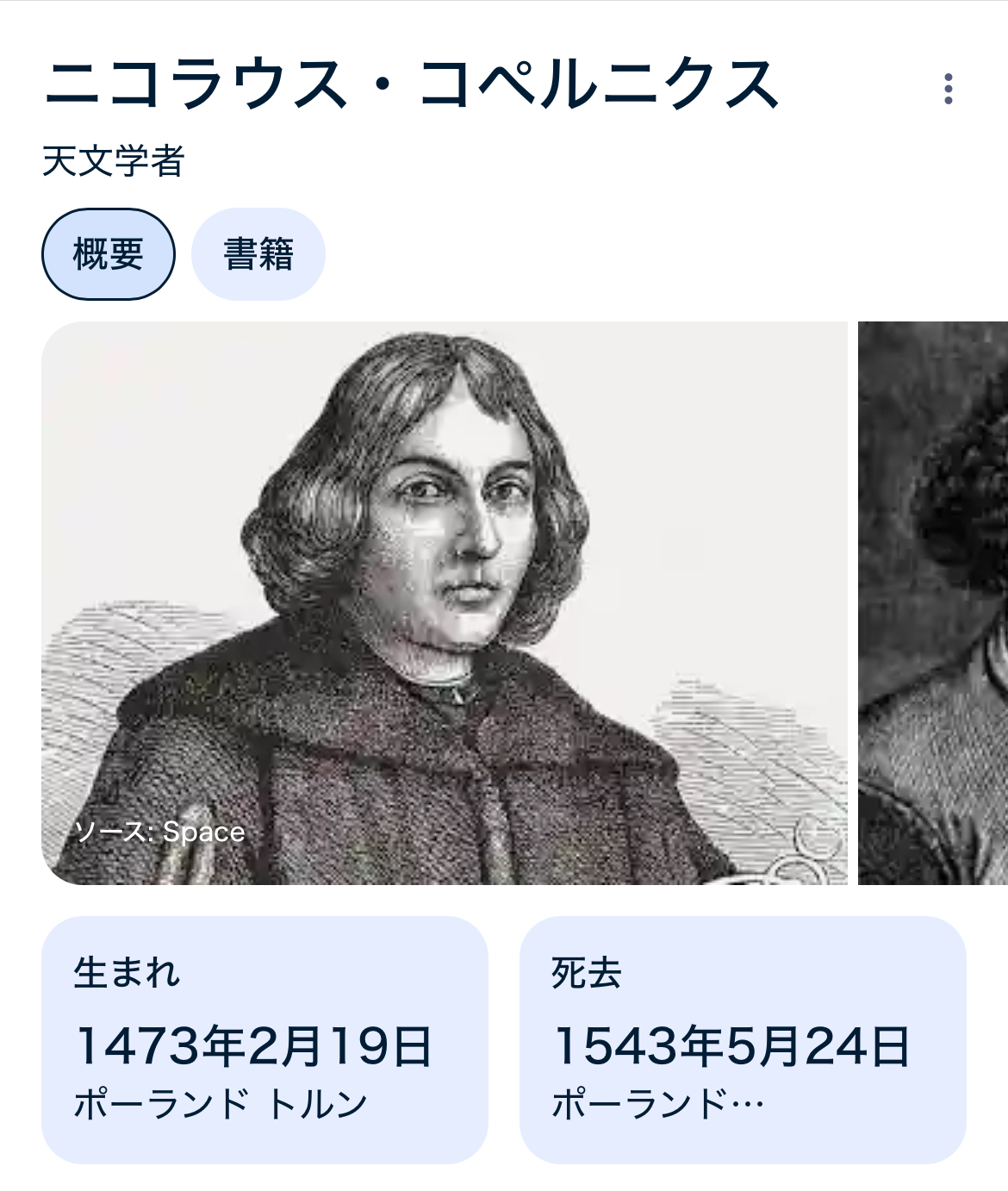Select the 概要 tab chip

click(109, 254)
